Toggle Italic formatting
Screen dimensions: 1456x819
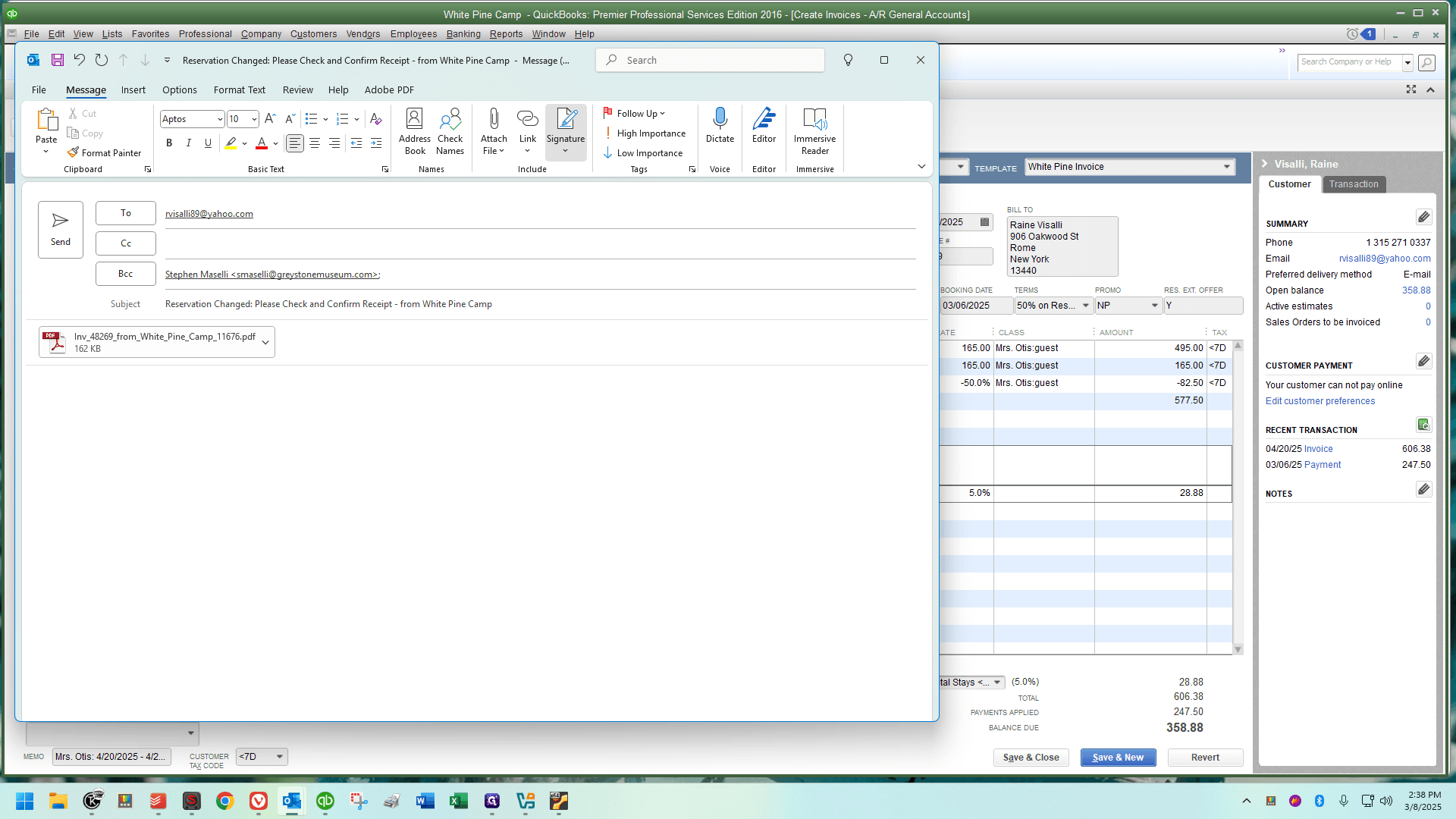coord(189,143)
